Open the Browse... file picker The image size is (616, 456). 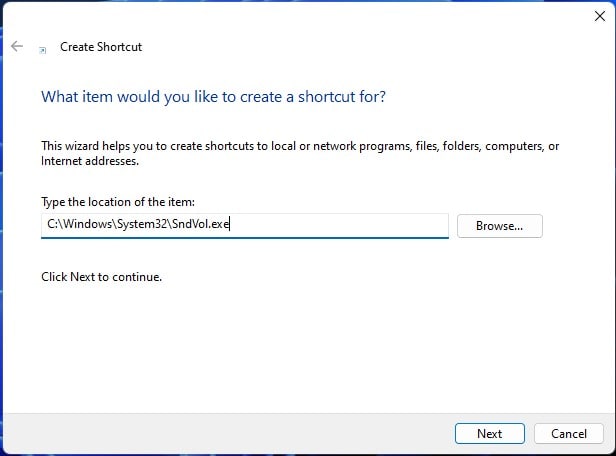coord(500,226)
